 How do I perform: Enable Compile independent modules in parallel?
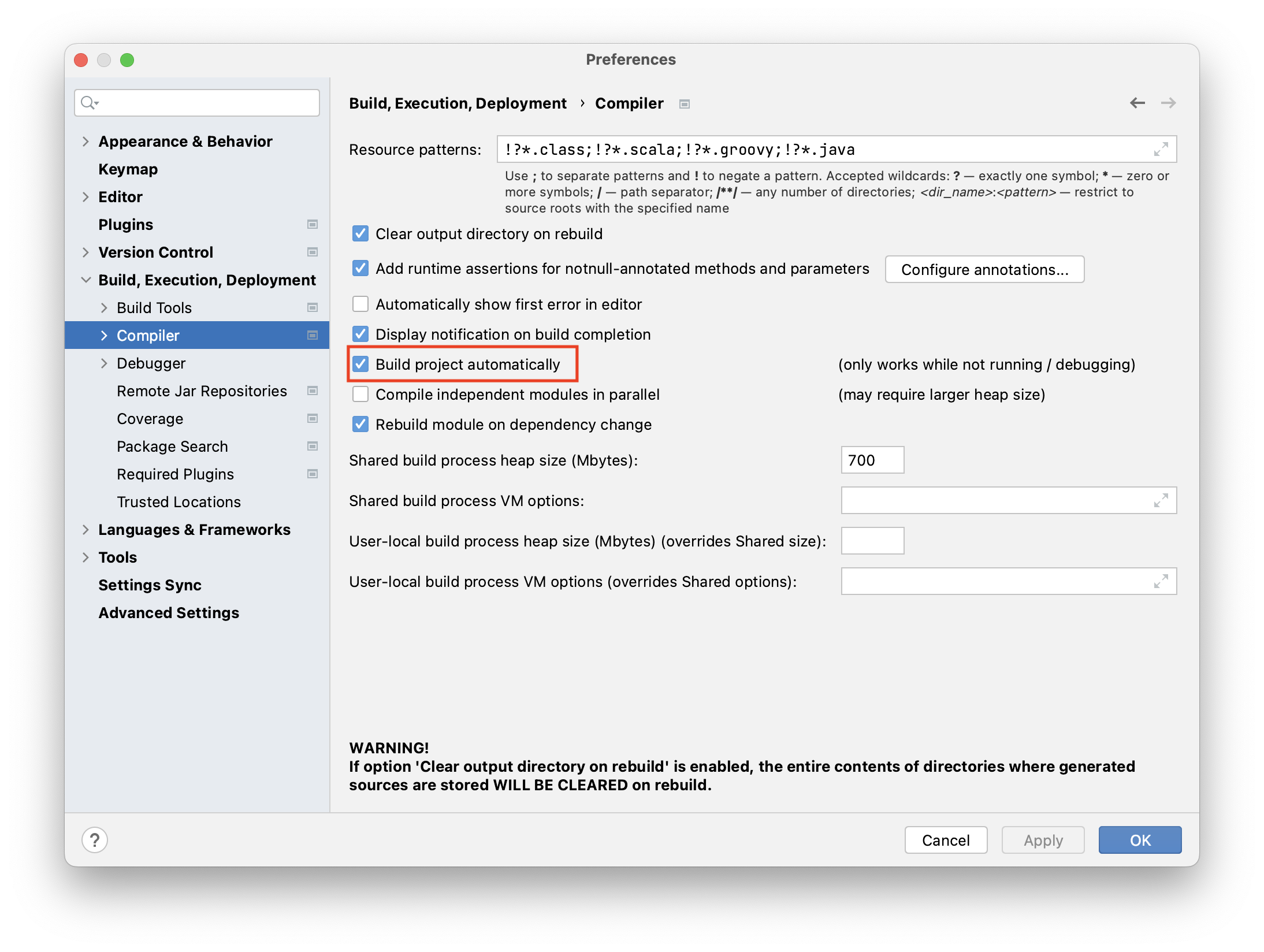tap(360, 395)
